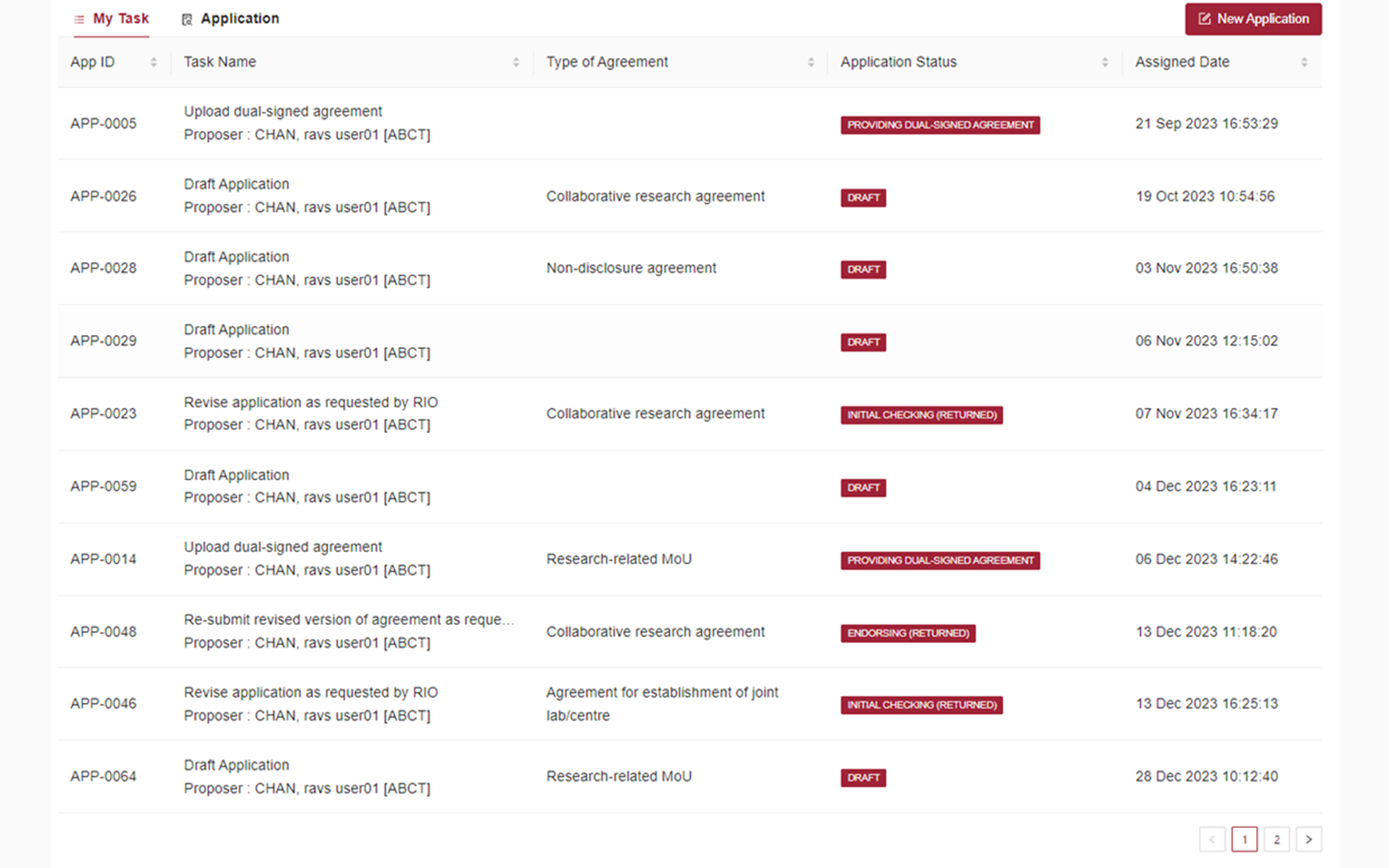Go to page 2 of results
Viewport: 1389px width, 868px height.
coord(1276,839)
